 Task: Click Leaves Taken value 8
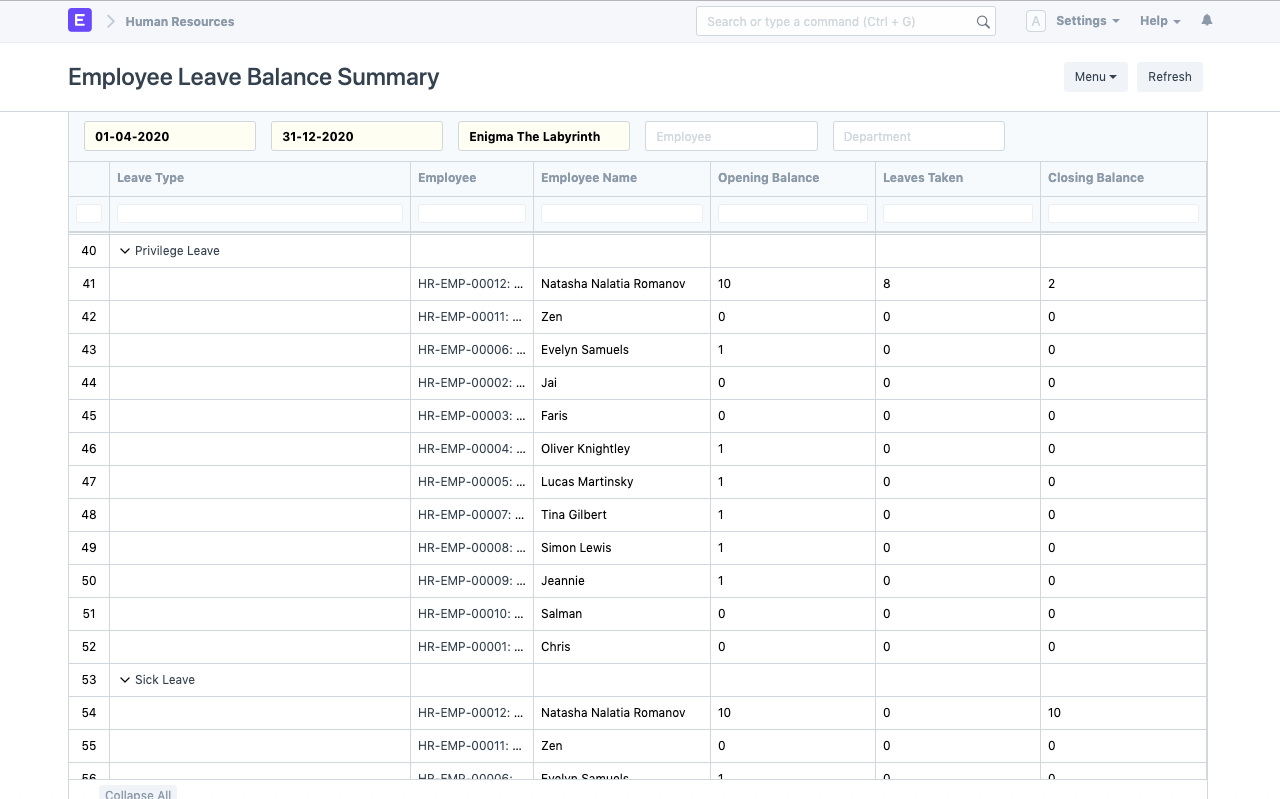point(958,284)
